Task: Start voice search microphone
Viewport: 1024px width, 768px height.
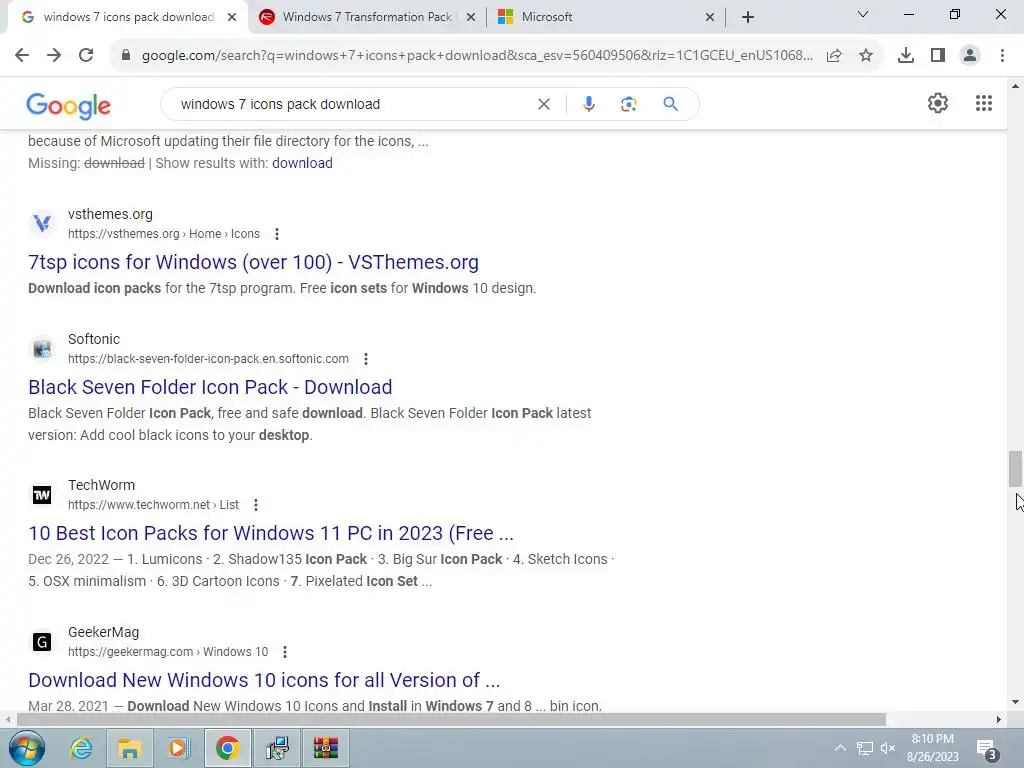Action: pos(588,104)
